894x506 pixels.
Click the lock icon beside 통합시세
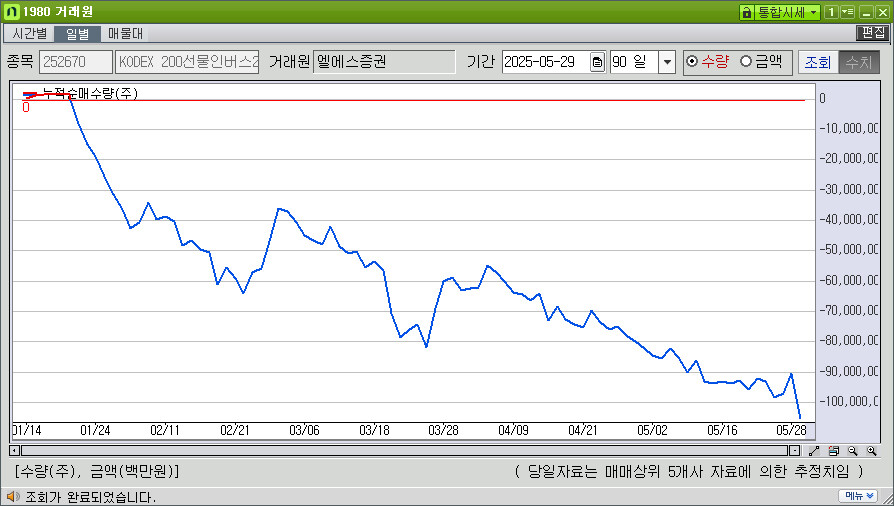746,12
